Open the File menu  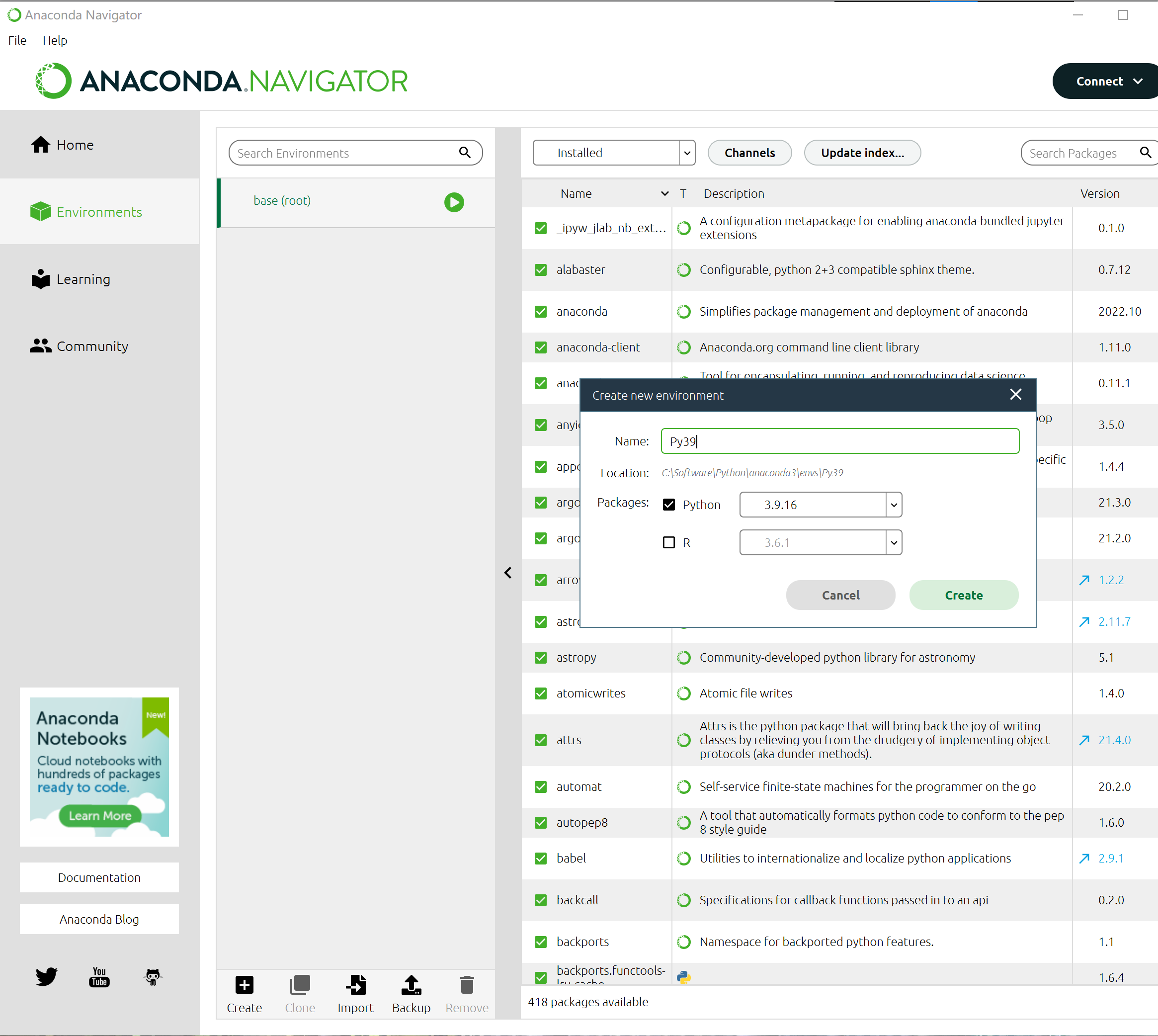tap(17, 40)
